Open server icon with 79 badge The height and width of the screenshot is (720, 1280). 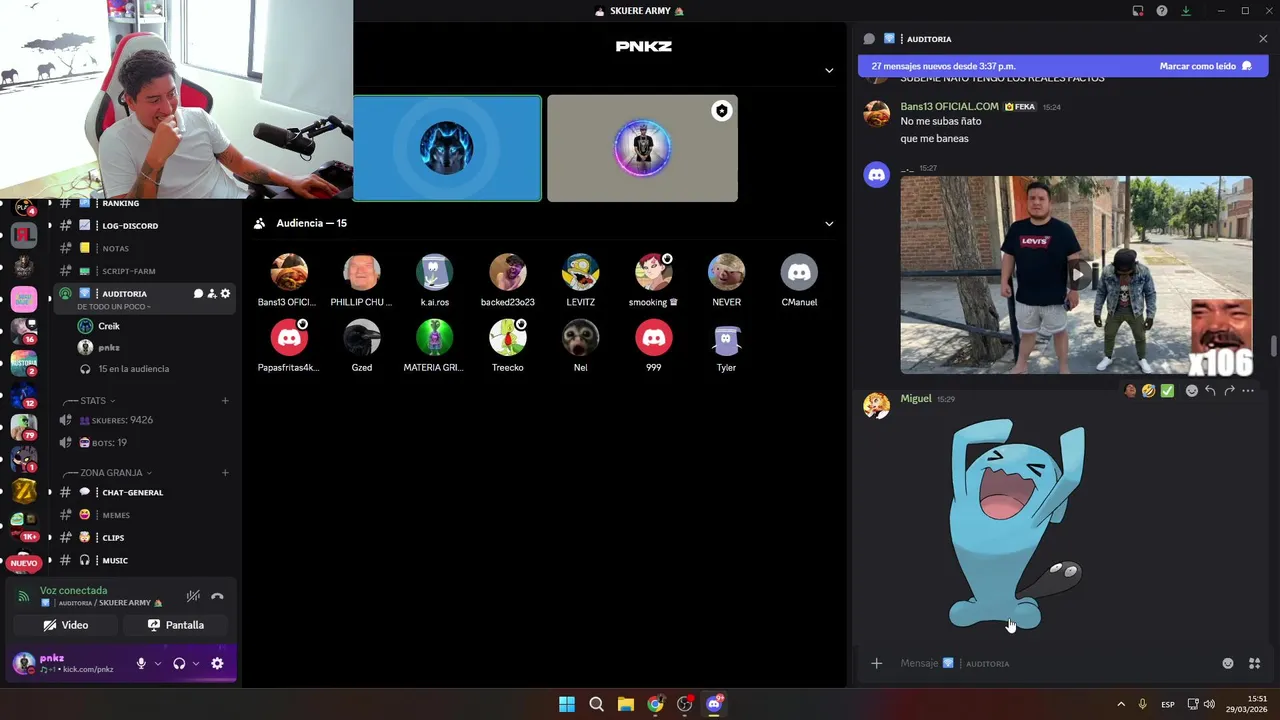tap(24, 427)
